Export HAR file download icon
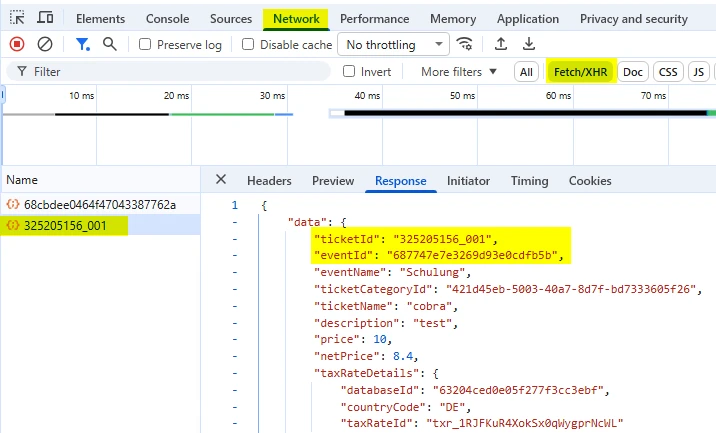716x433 pixels. tap(529, 44)
